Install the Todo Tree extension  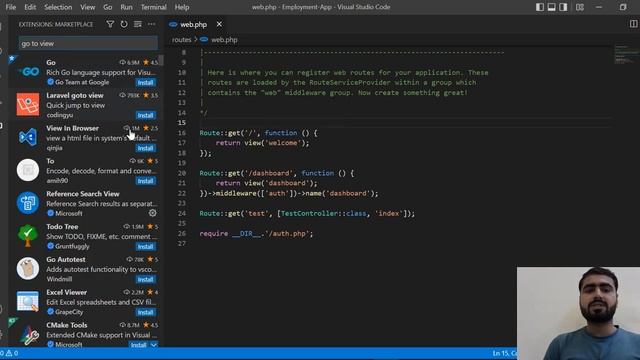(145, 247)
